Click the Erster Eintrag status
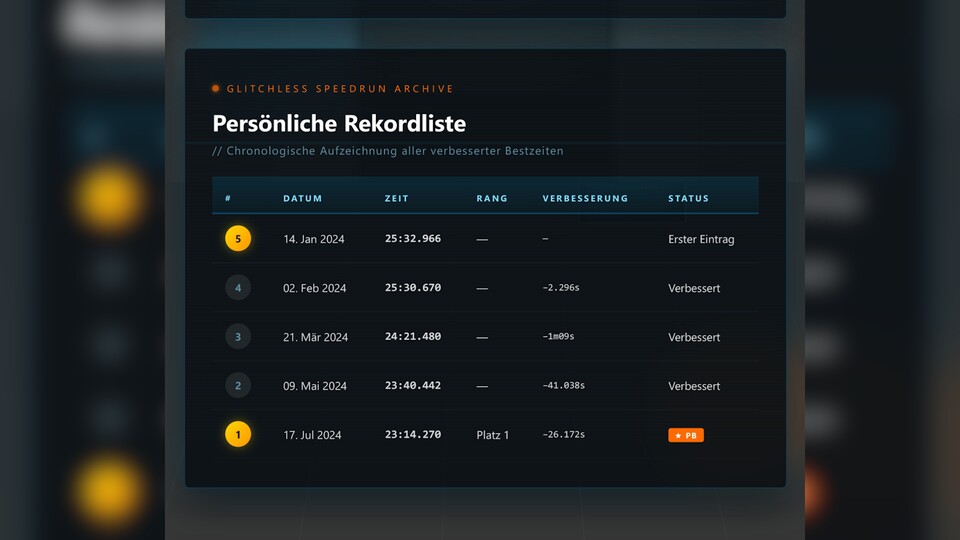This screenshot has width=960, height=540. pyautogui.click(x=701, y=239)
